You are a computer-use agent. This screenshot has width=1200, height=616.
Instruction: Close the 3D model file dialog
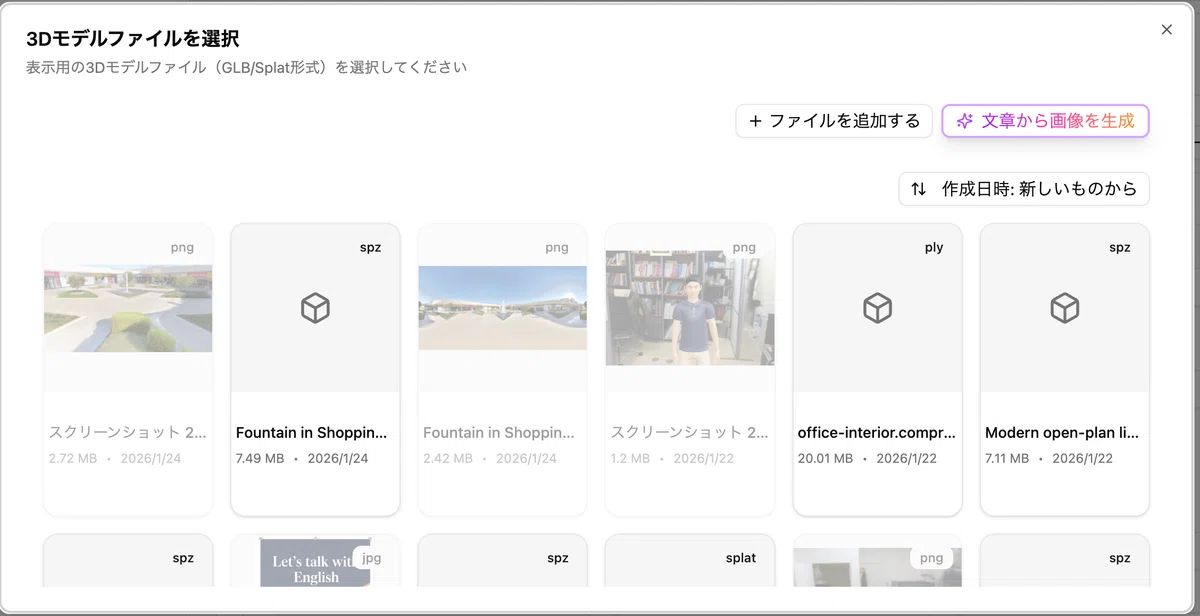tap(1166, 30)
